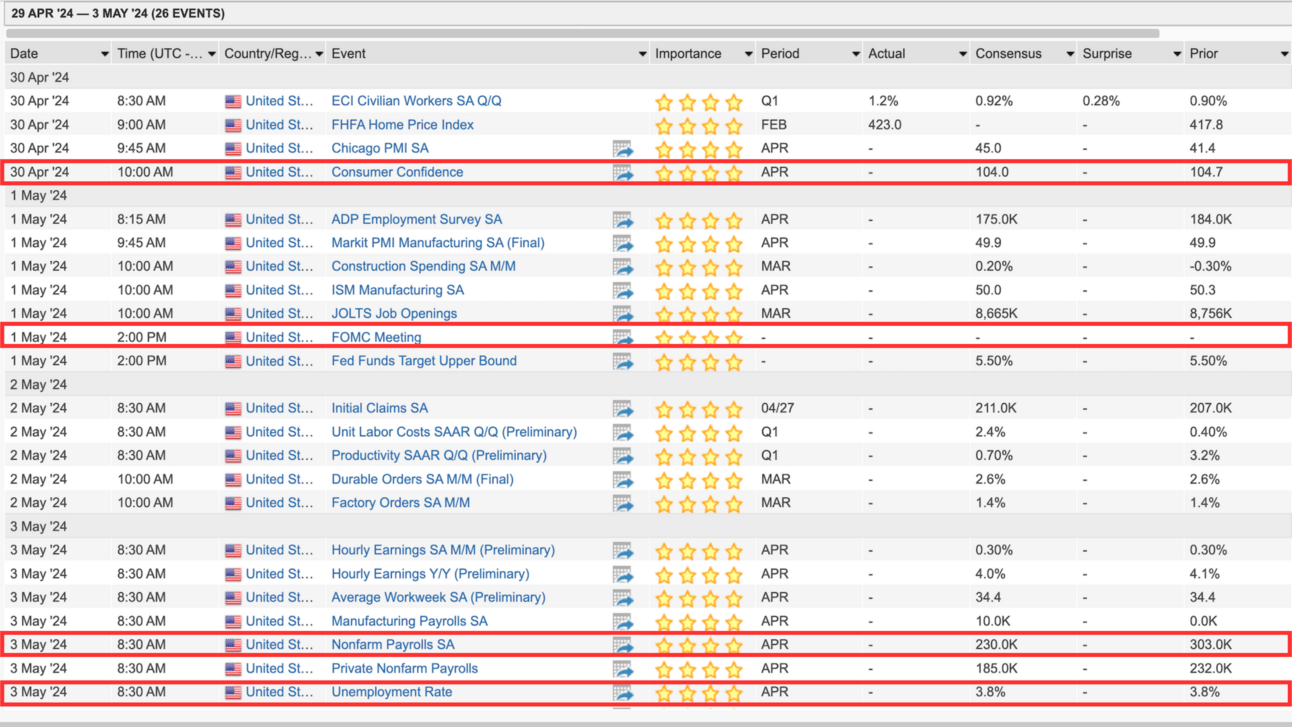
Task: Click US flag in FHFA Home Price Index row
Action: [x=233, y=125]
